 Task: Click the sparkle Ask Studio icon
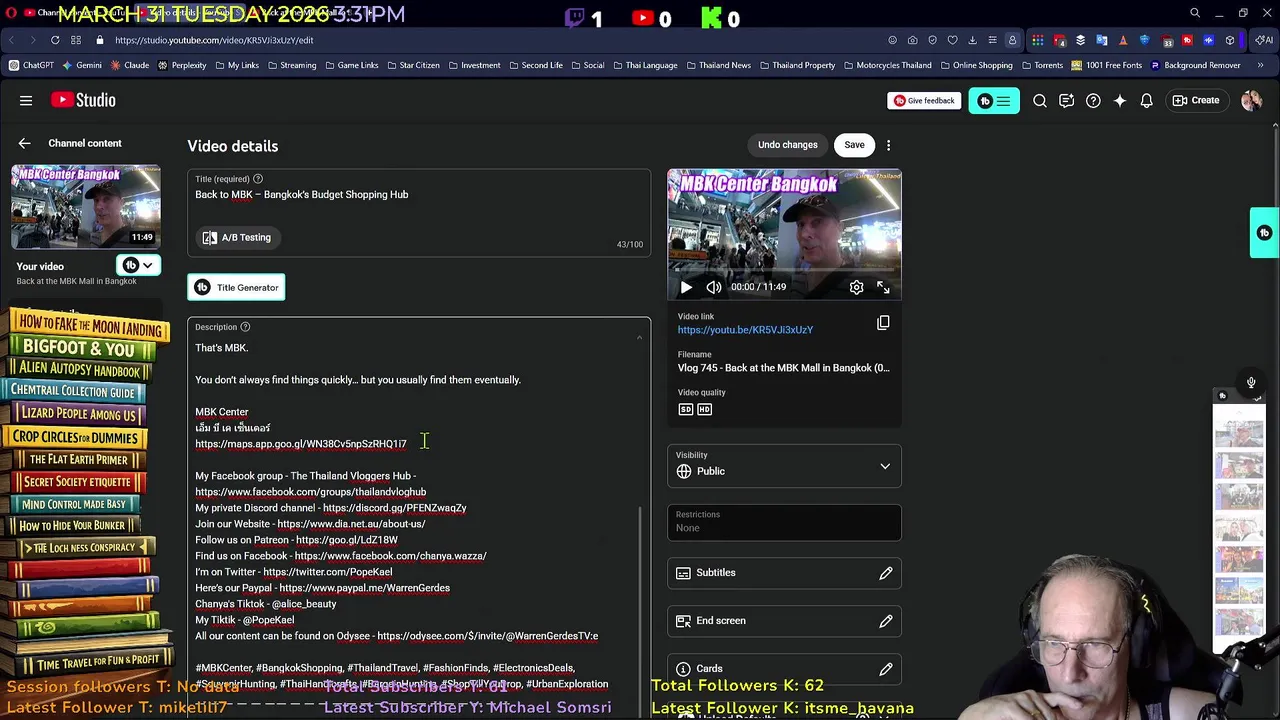click(1120, 100)
